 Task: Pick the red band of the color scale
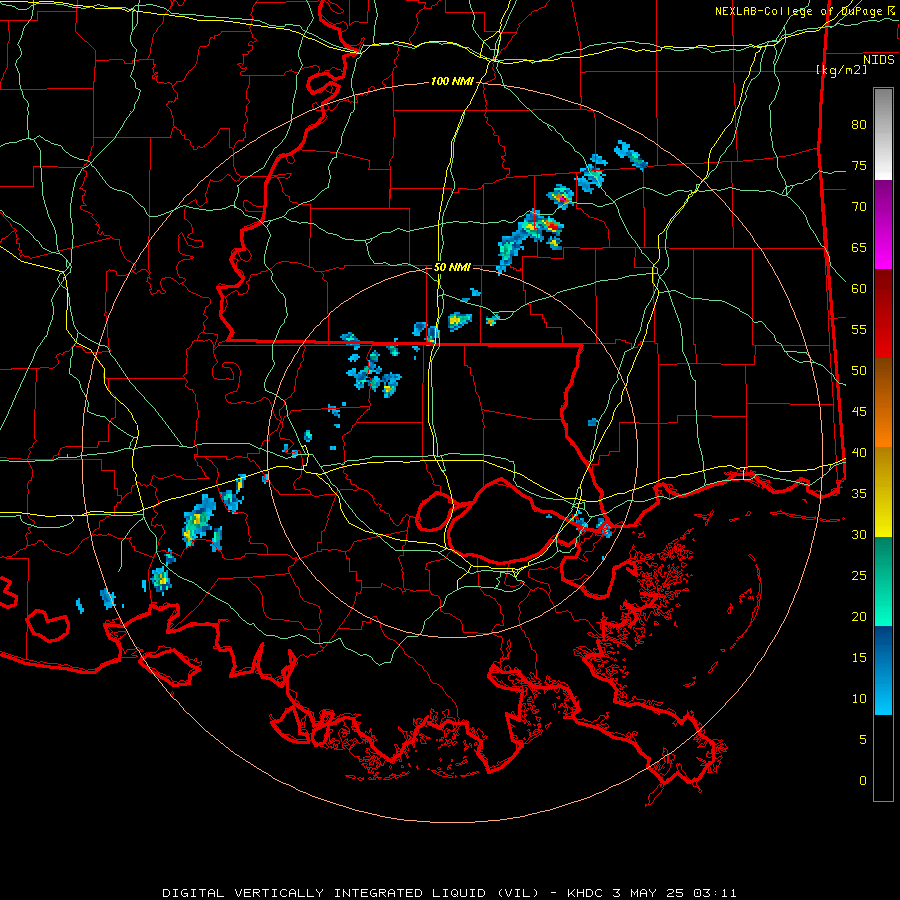(x=883, y=314)
